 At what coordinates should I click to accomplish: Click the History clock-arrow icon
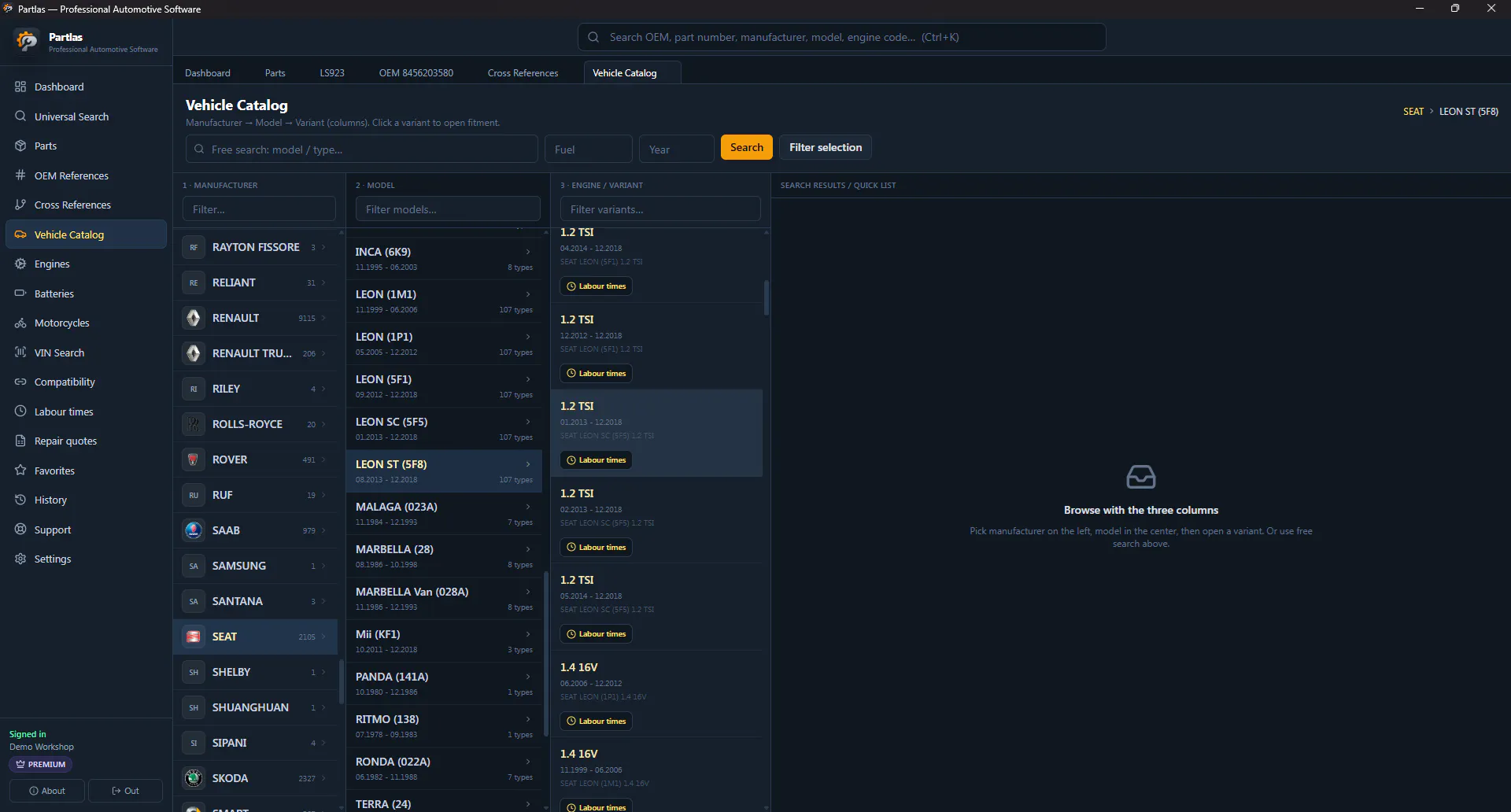(x=20, y=500)
